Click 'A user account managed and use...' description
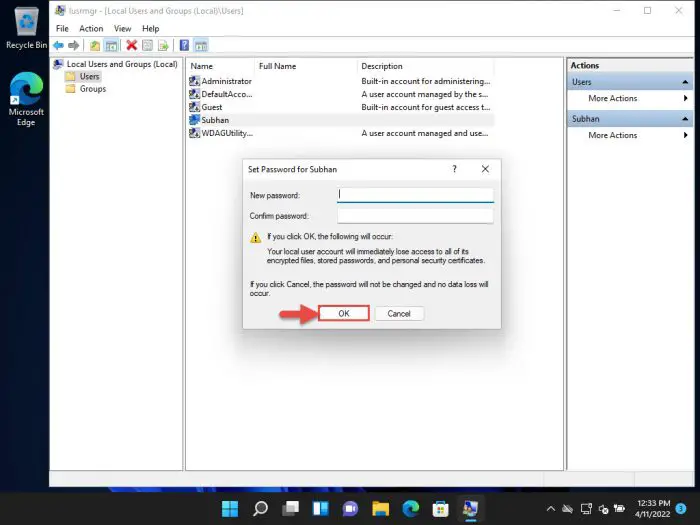This screenshot has height=525, width=700. point(425,133)
